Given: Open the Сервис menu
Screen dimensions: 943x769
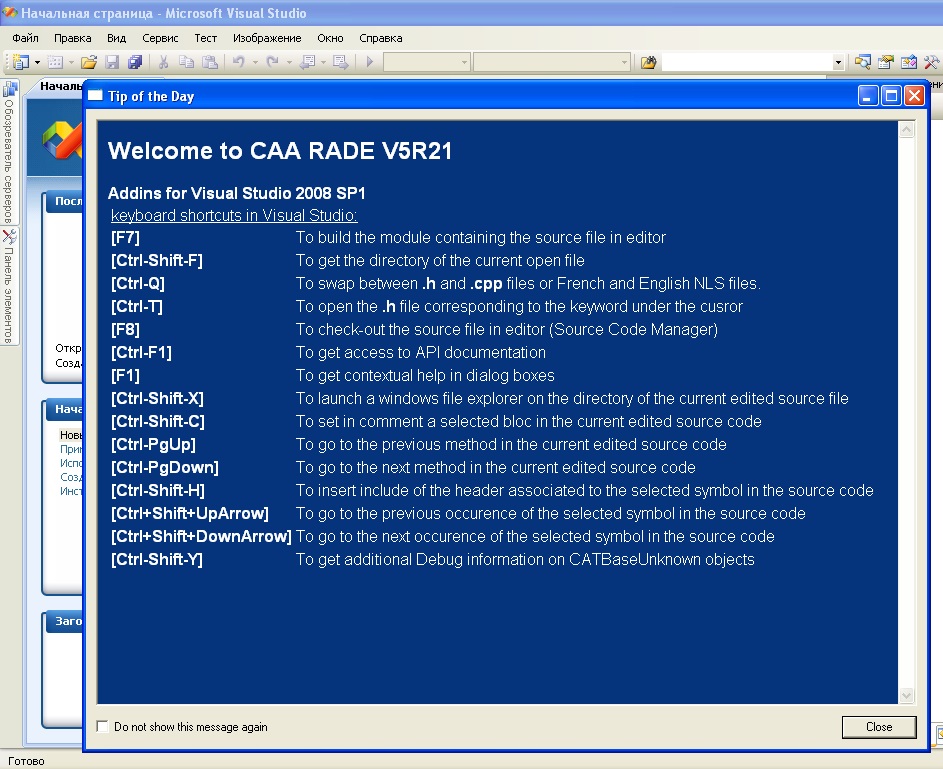Looking at the screenshot, I should 160,38.
